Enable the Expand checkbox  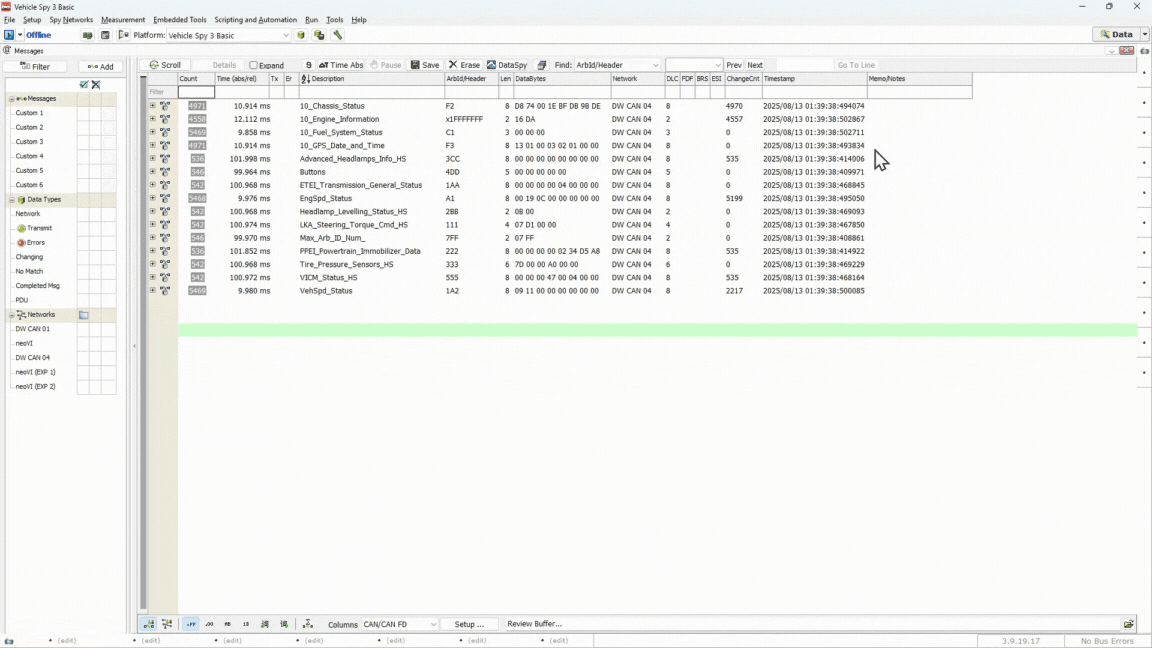pyautogui.click(x=254, y=66)
